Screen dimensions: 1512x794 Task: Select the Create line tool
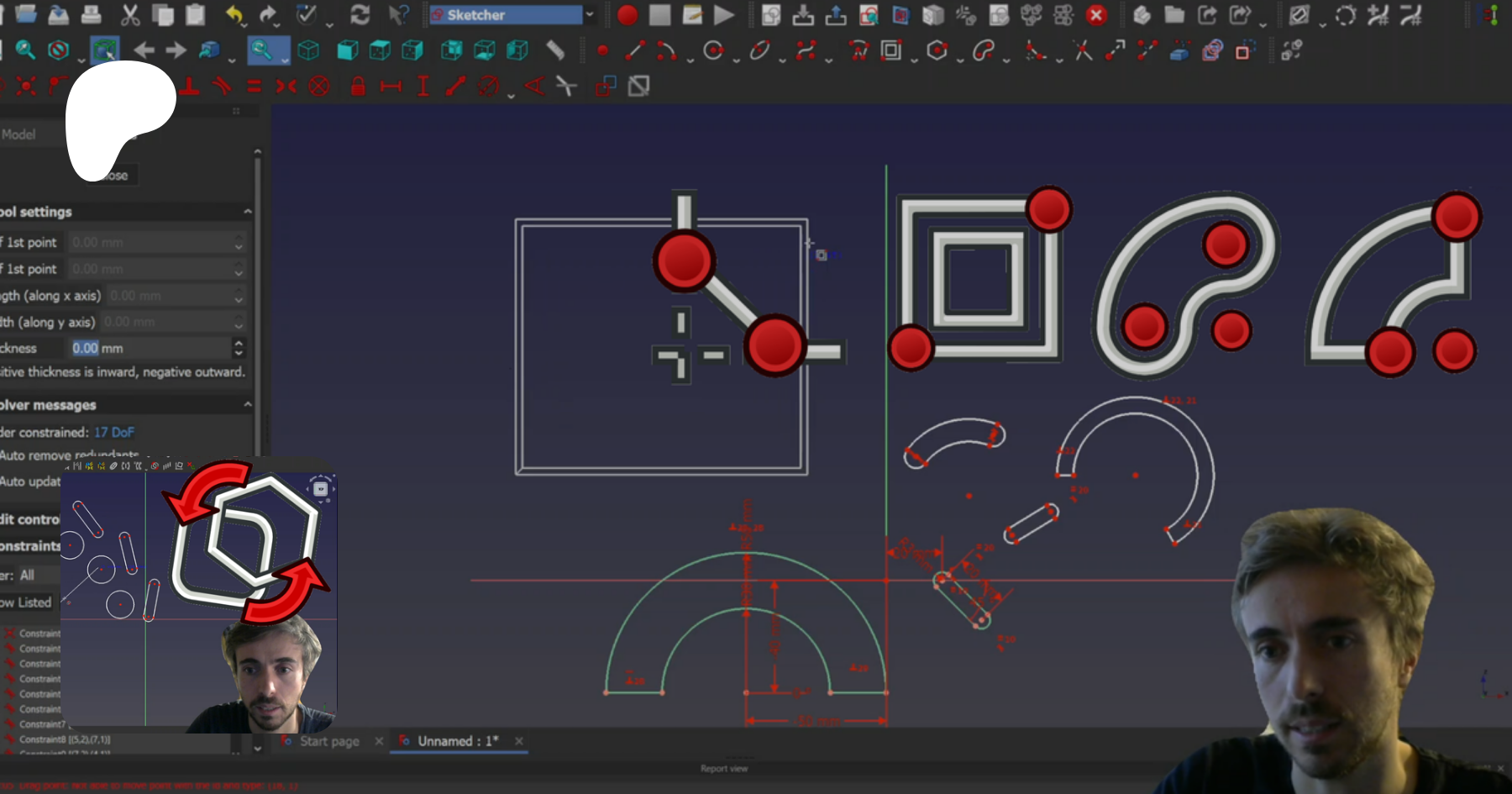634,51
